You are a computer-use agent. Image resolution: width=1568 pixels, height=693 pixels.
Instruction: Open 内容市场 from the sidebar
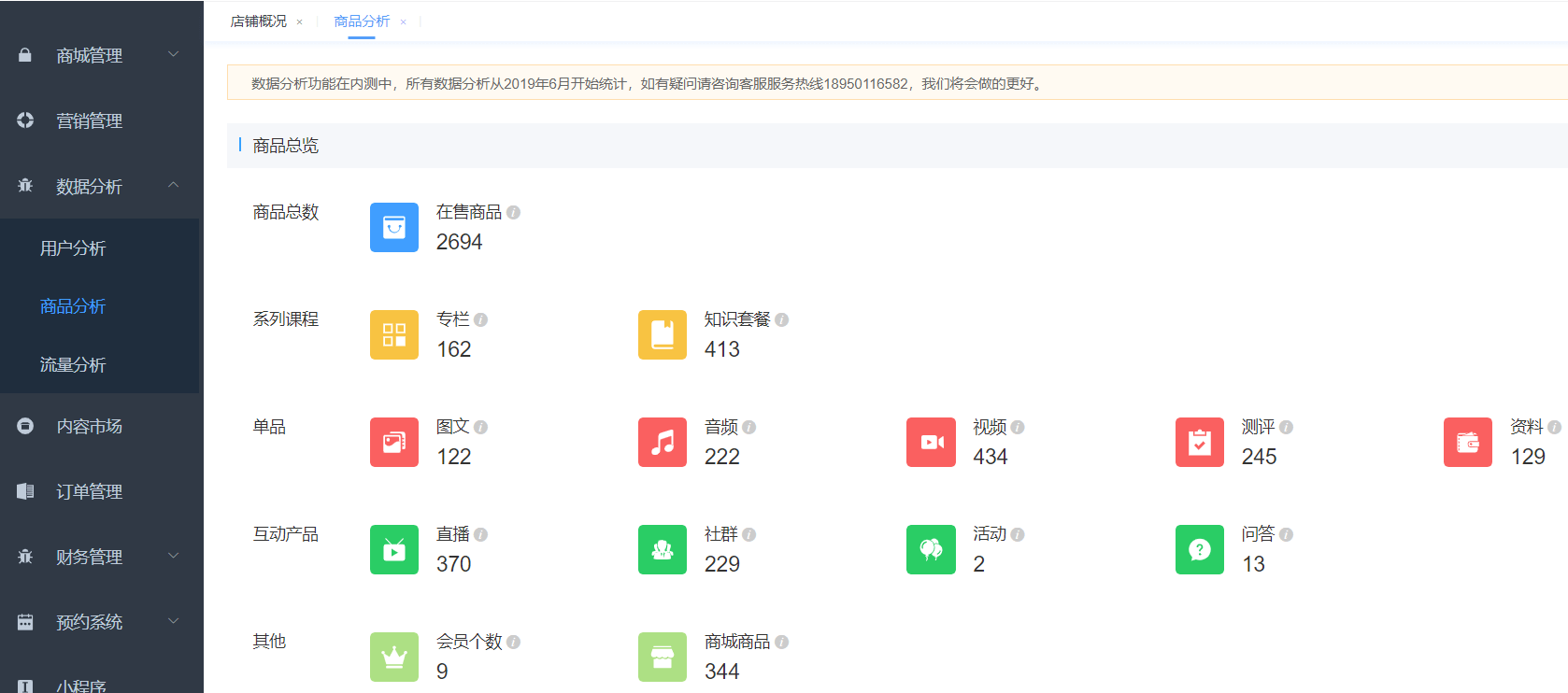click(90, 427)
